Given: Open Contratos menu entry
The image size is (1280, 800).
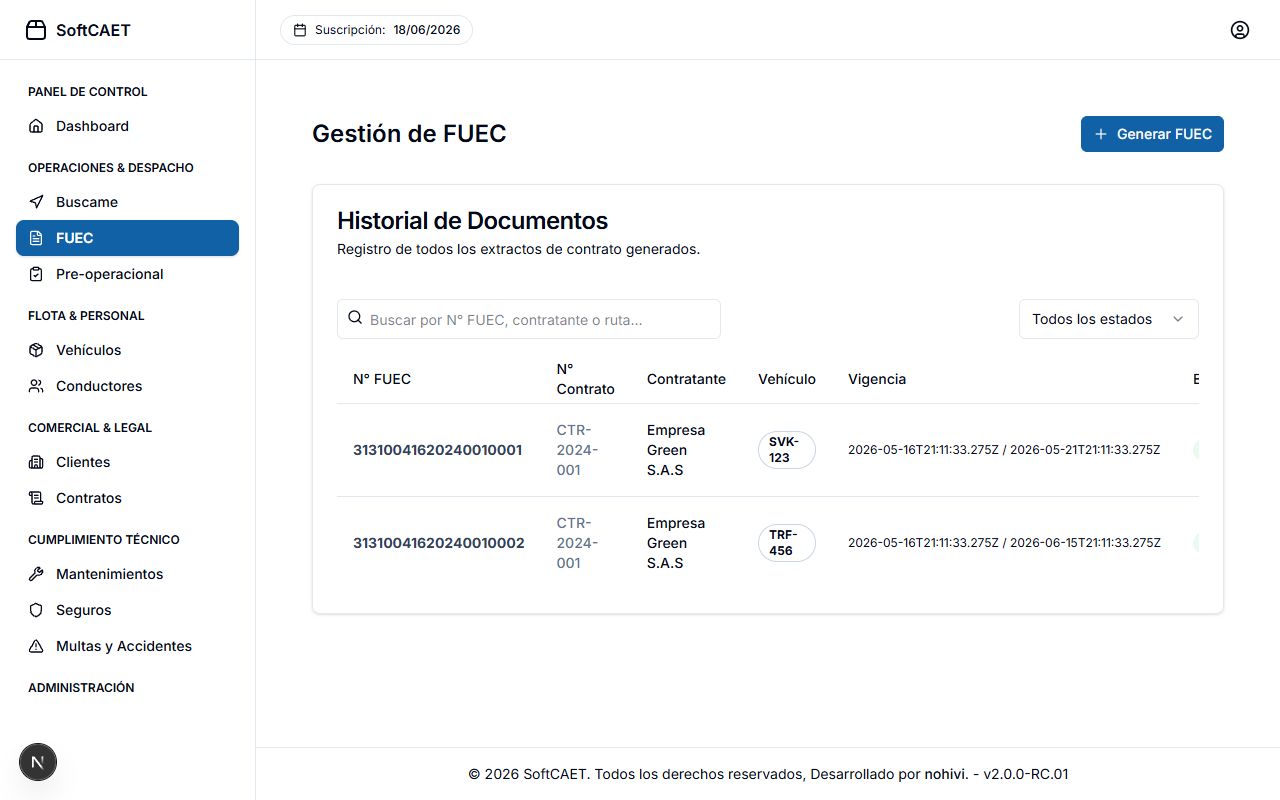Looking at the screenshot, I should [127, 498].
